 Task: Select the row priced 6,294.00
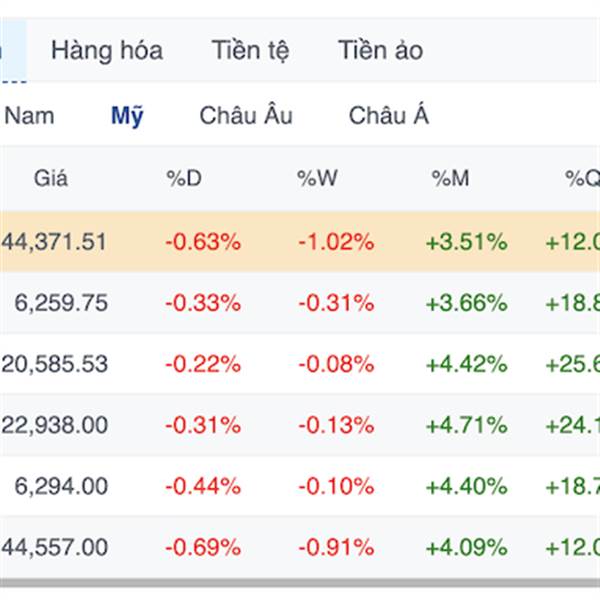click(300, 486)
